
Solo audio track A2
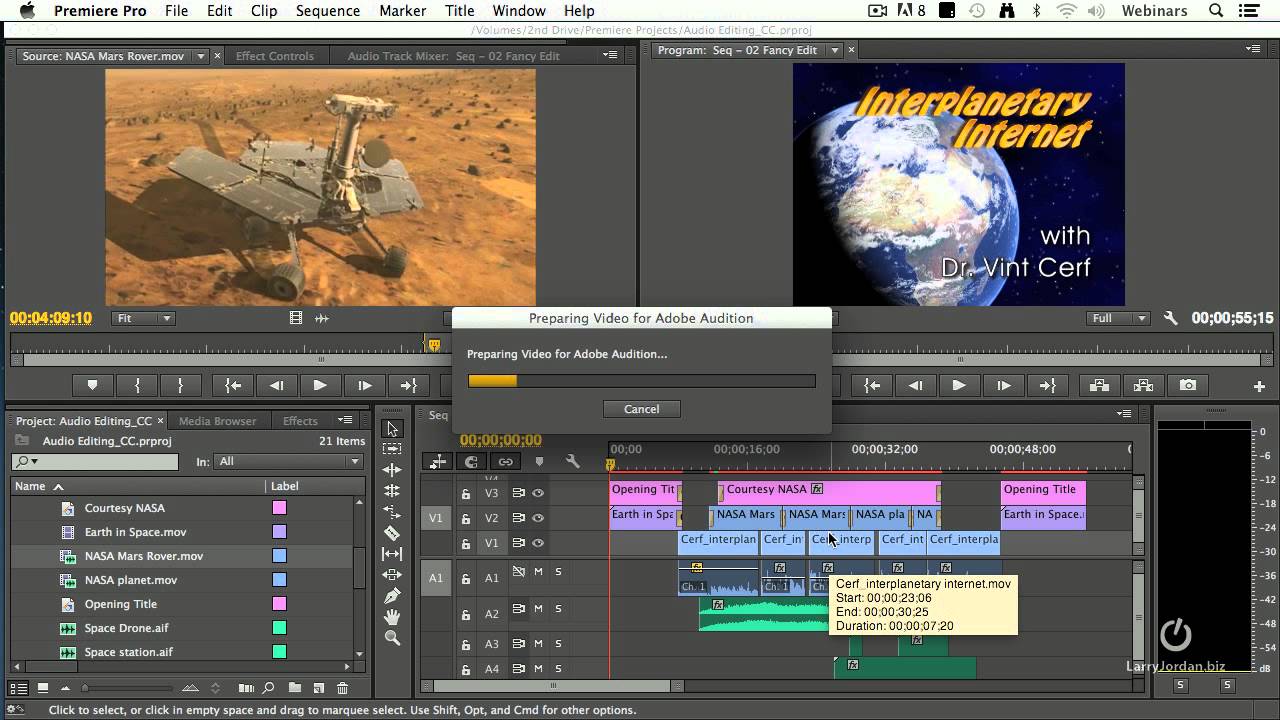(x=559, y=609)
